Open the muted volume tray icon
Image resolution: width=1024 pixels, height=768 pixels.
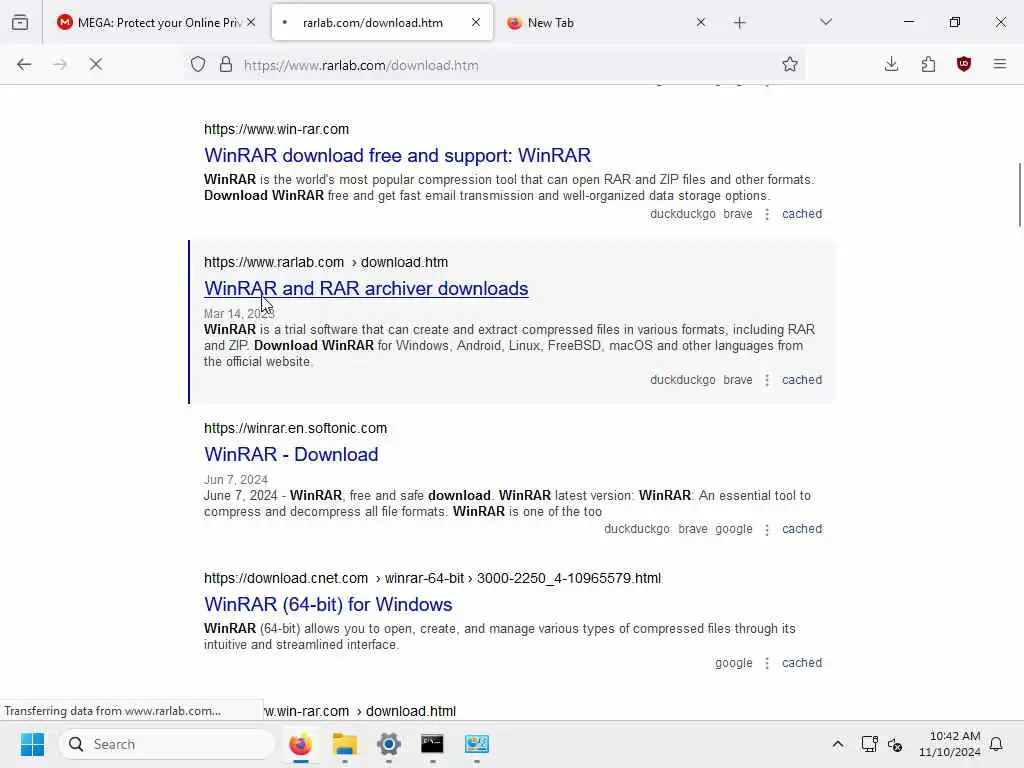pyautogui.click(x=895, y=744)
